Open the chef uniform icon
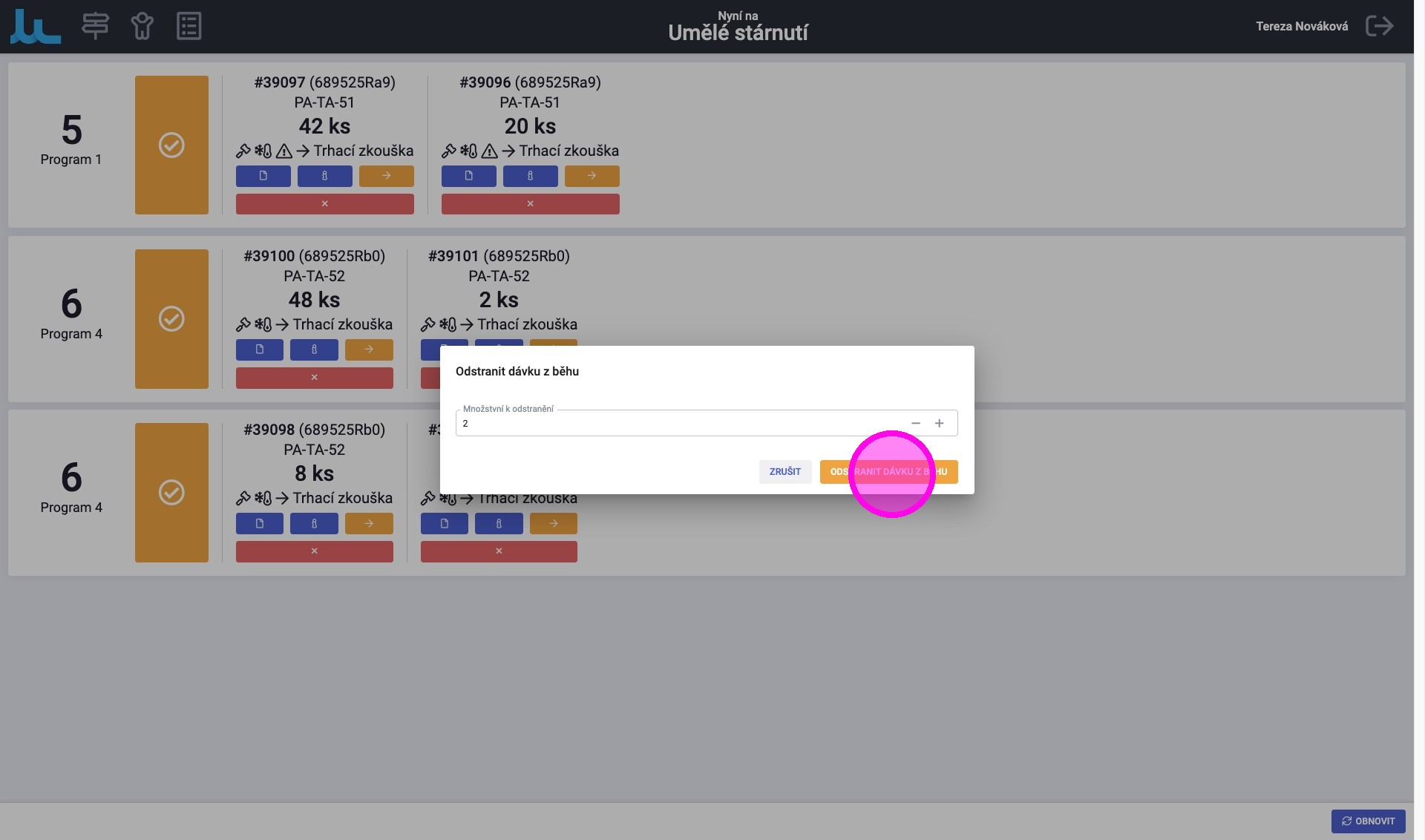The height and width of the screenshot is (840, 1425). (x=142, y=26)
